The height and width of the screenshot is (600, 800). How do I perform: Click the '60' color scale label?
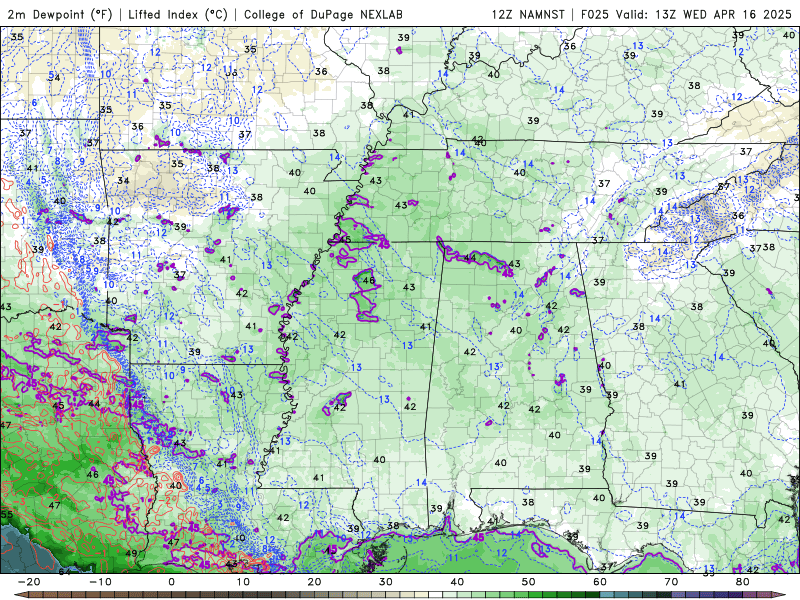tap(600, 582)
